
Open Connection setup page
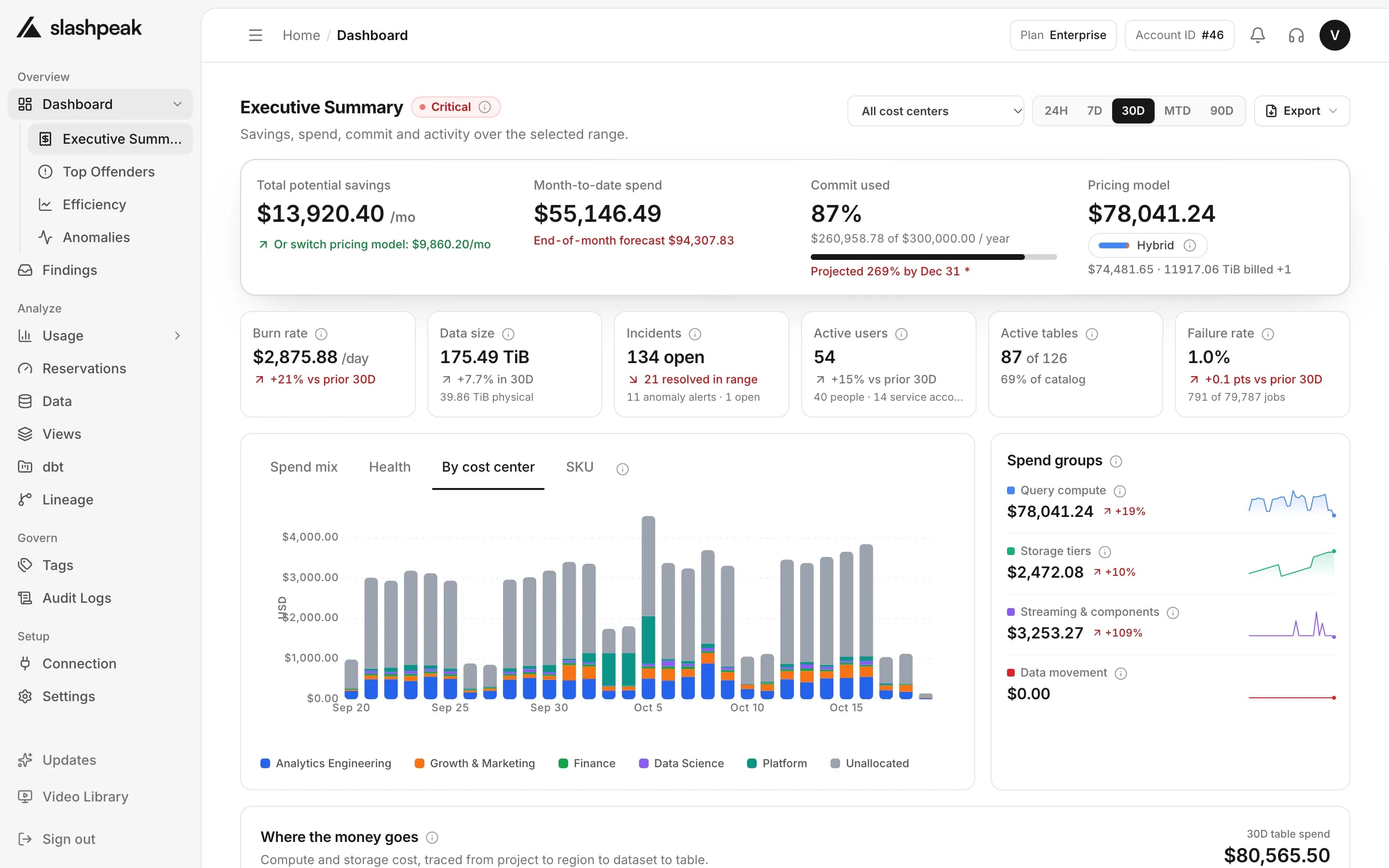coord(100,664)
